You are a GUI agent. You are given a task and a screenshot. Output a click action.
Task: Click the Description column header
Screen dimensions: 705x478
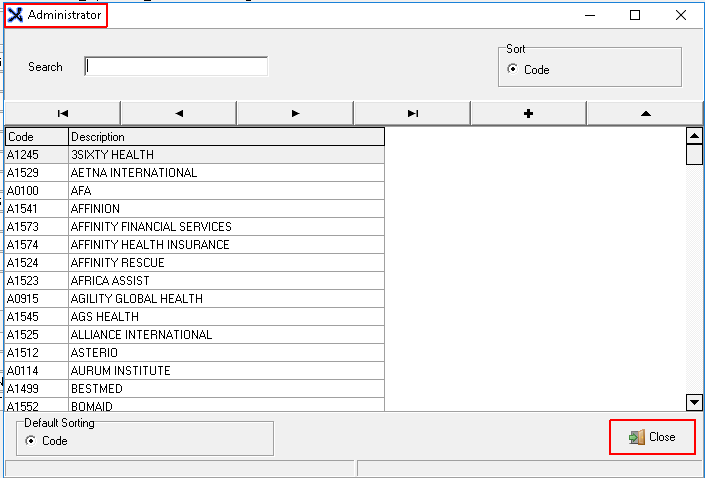point(227,137)
